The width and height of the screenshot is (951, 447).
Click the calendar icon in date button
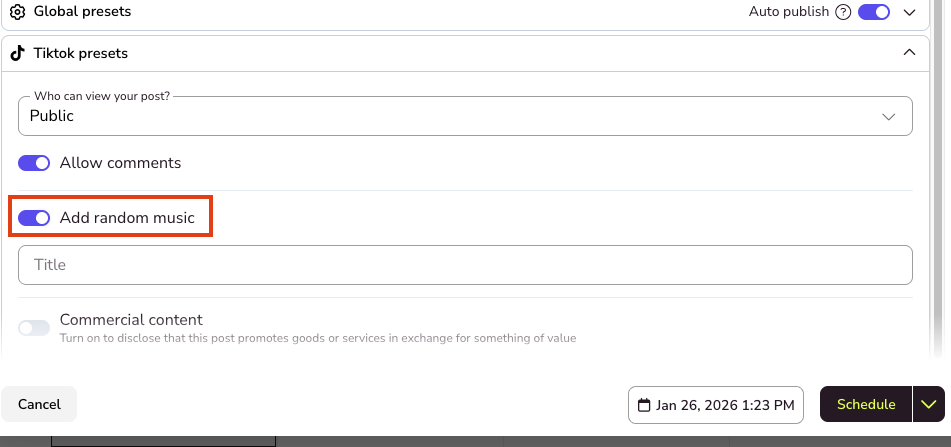[644, 405]
